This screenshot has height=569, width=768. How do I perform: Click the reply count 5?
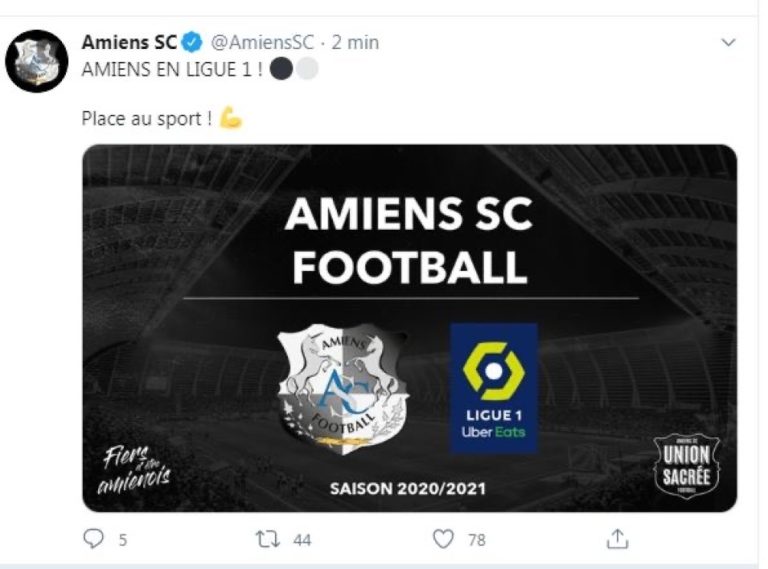(122, 540)
